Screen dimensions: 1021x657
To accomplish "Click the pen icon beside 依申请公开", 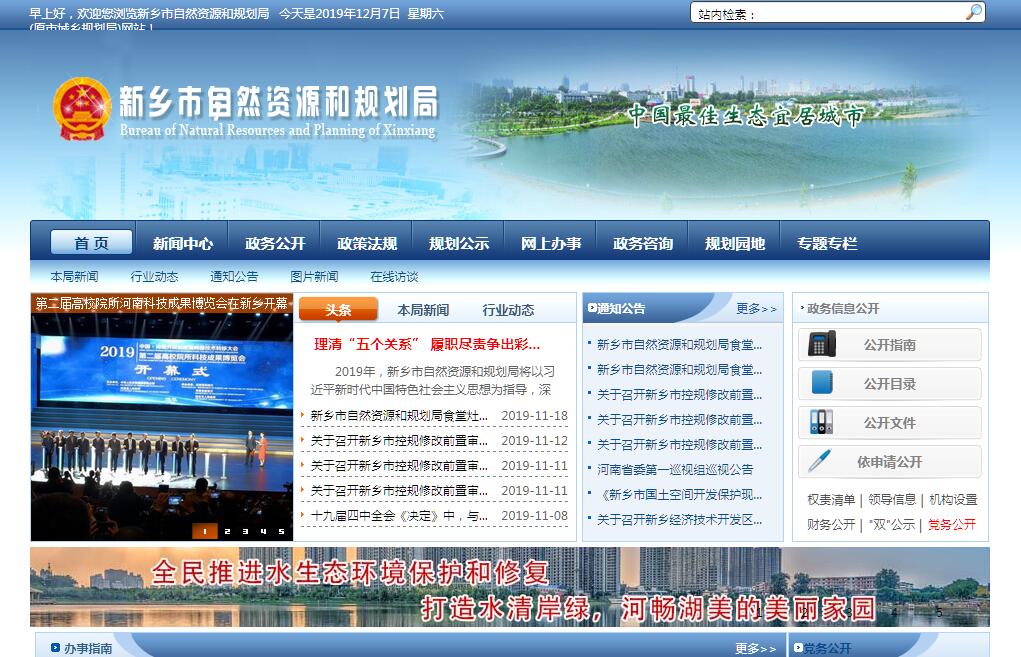I will pyautogui.click(x=820, y=462).
